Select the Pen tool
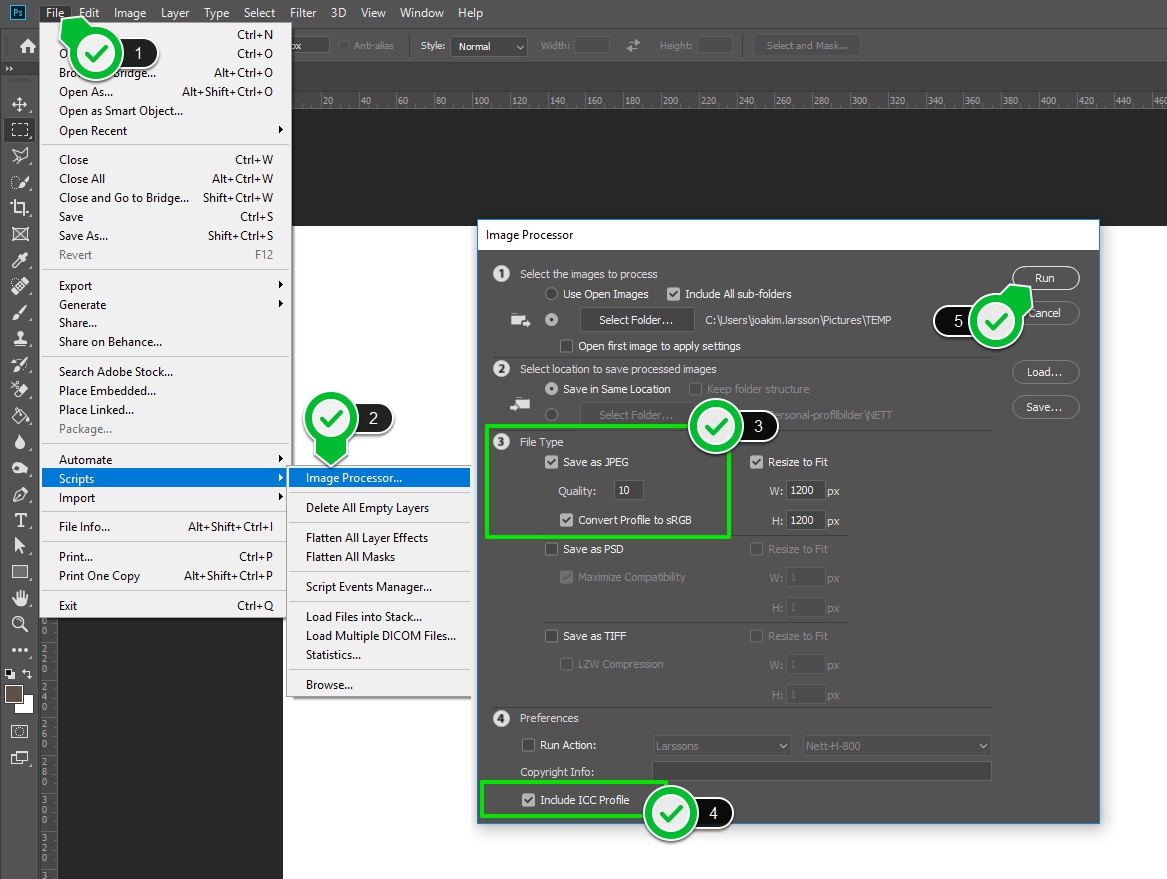 (x=20, y=494)
